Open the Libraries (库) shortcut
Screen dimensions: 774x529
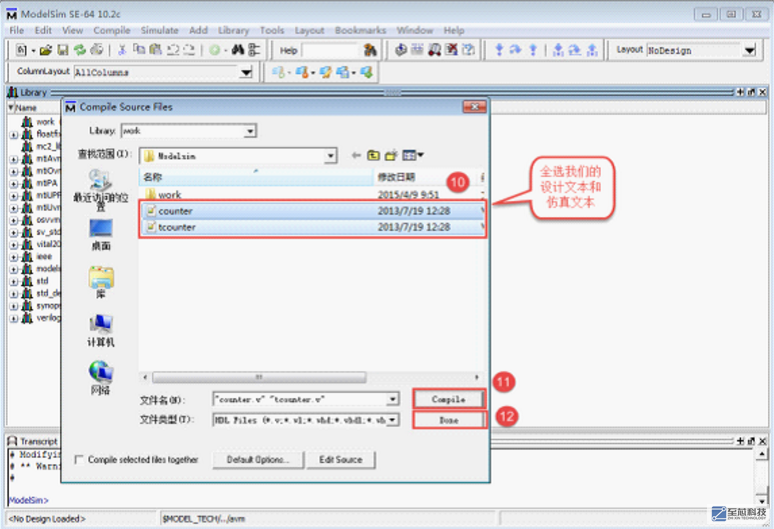[101, 282]
